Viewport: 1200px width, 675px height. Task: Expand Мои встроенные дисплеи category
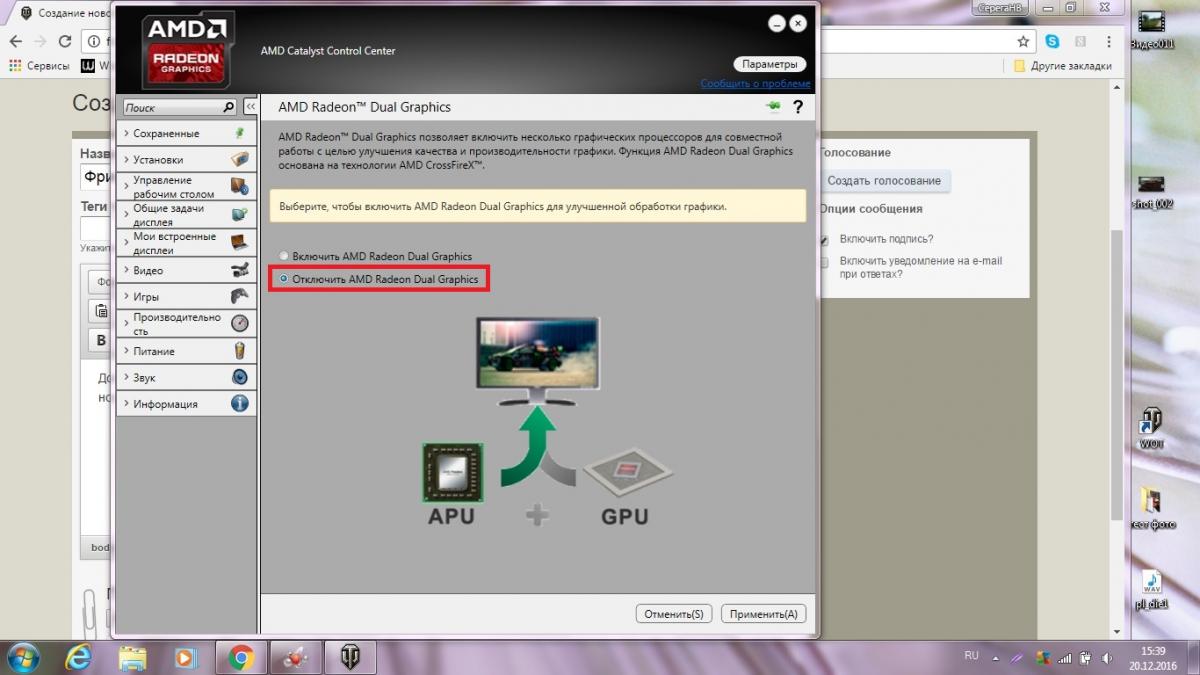point(186,242)
